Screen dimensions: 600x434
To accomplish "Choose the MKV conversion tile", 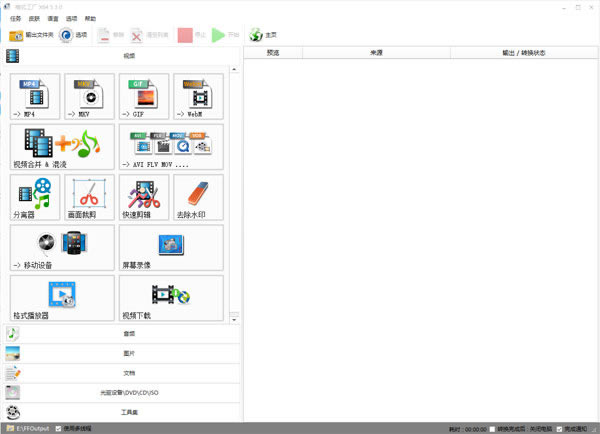I will click(89, 96).
